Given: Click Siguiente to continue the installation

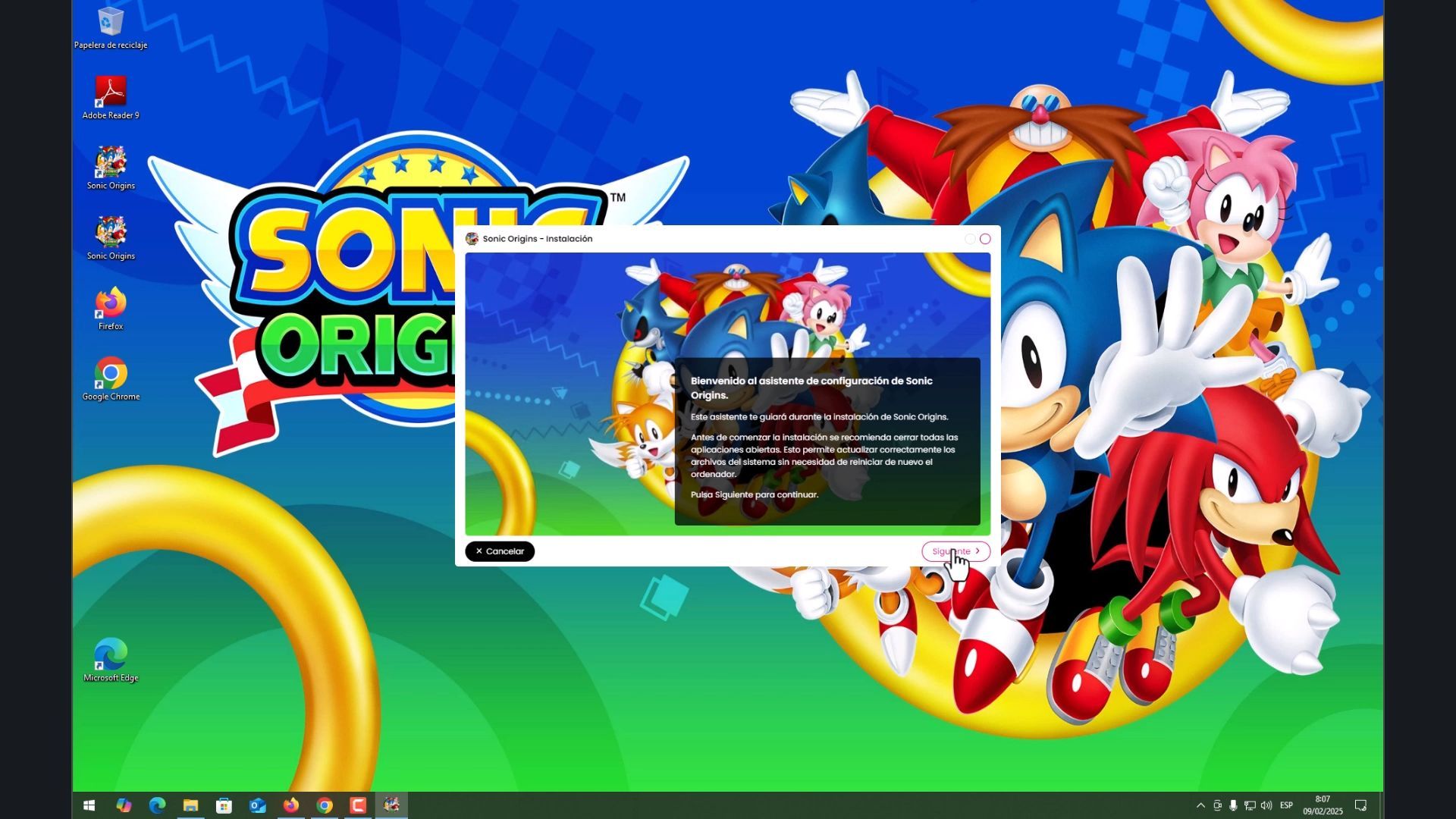Looking at the screenshot, I should [x=955, y=551].
